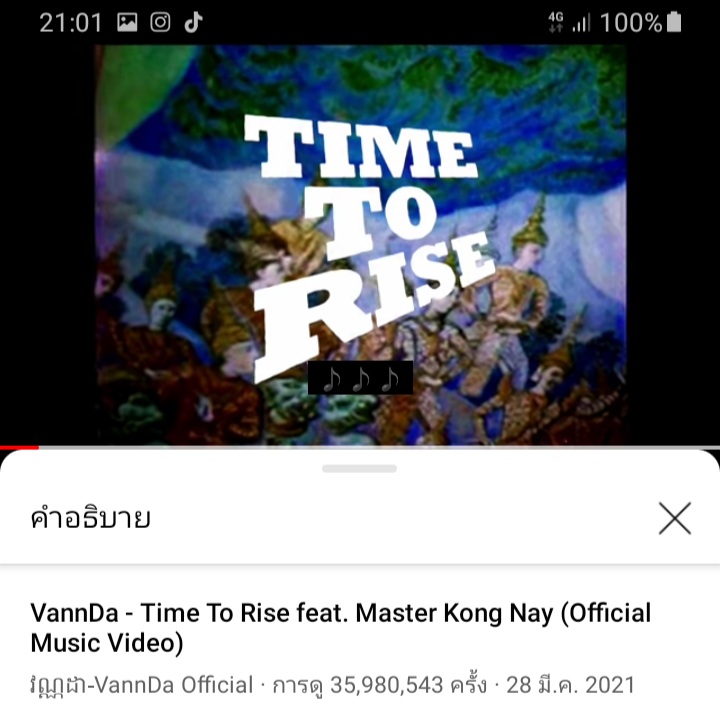Tap the description sheet drag handle

click(360, 469)
